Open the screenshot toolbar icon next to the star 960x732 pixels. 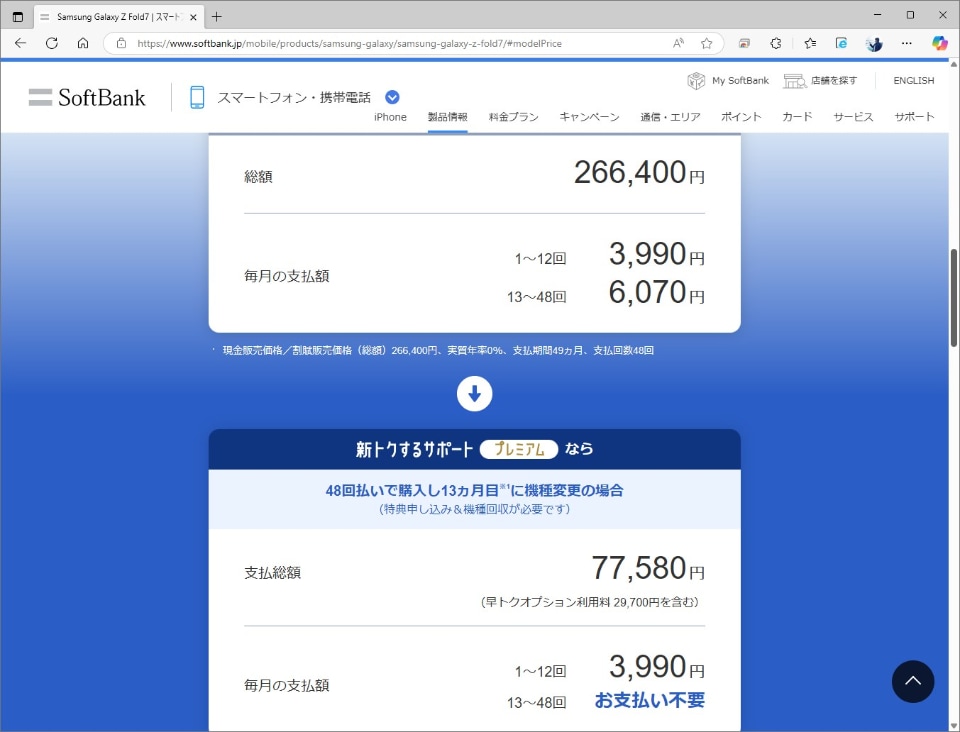(x=744, y=43)
